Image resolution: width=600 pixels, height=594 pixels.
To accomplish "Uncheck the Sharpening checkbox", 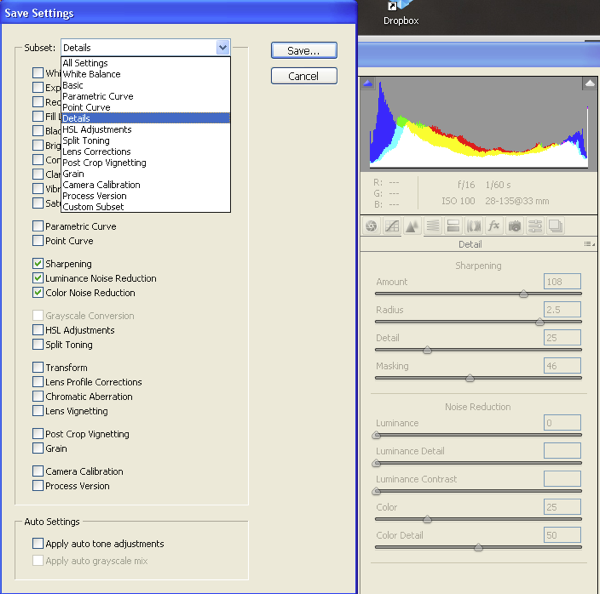I will tap(38, 264).
